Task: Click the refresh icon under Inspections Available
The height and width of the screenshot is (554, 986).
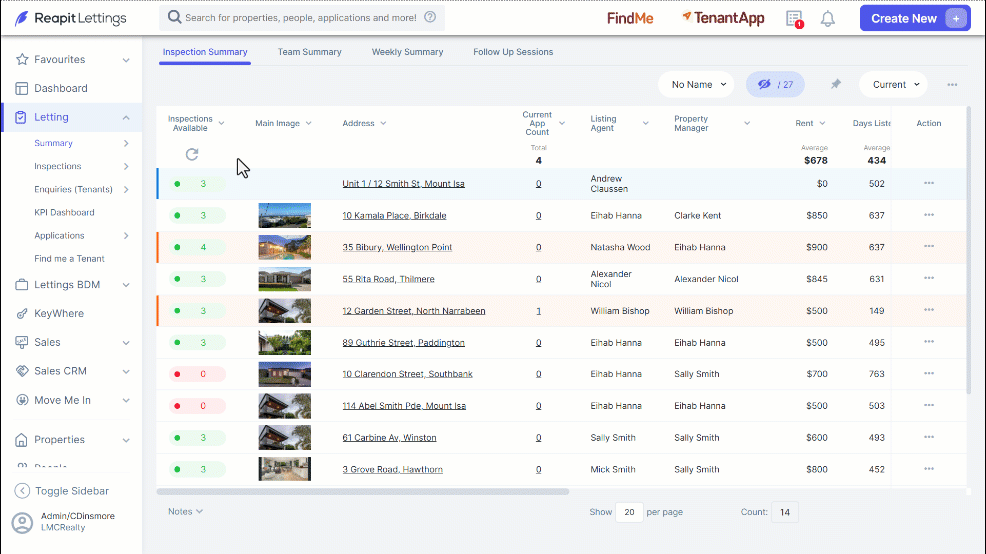Action: click(192, 154)
